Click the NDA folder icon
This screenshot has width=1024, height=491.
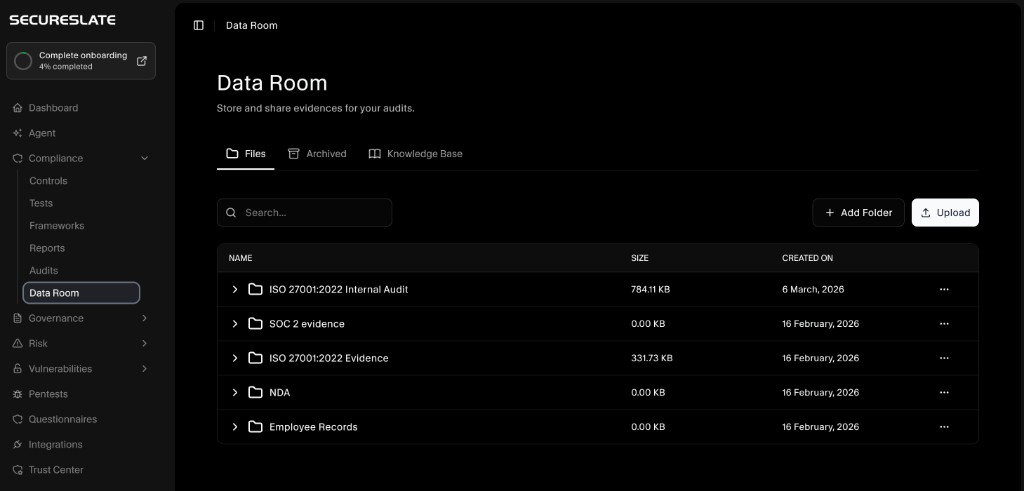[x=255, y=392]
